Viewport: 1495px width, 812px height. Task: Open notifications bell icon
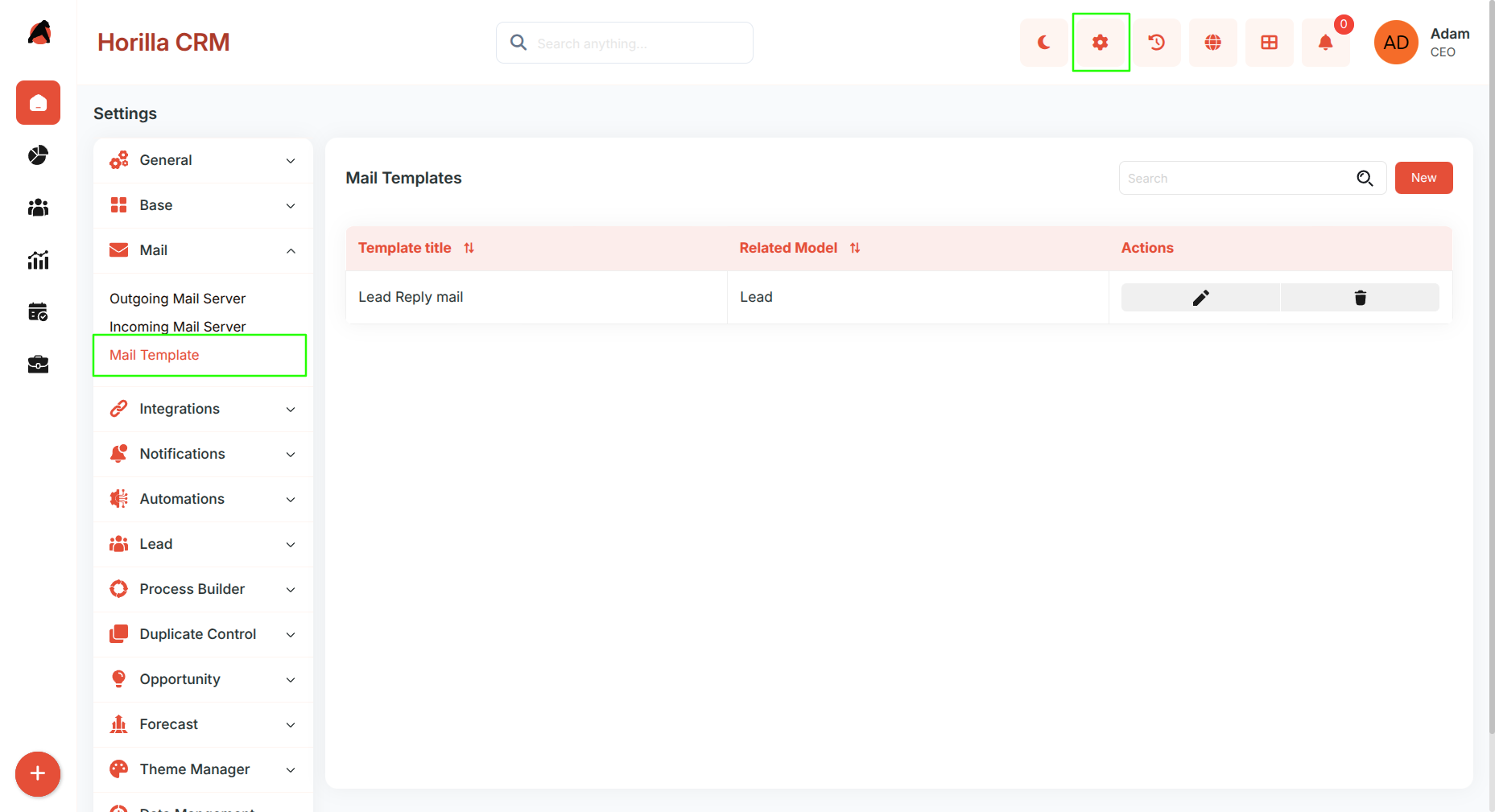click(x=1326, y=43)
